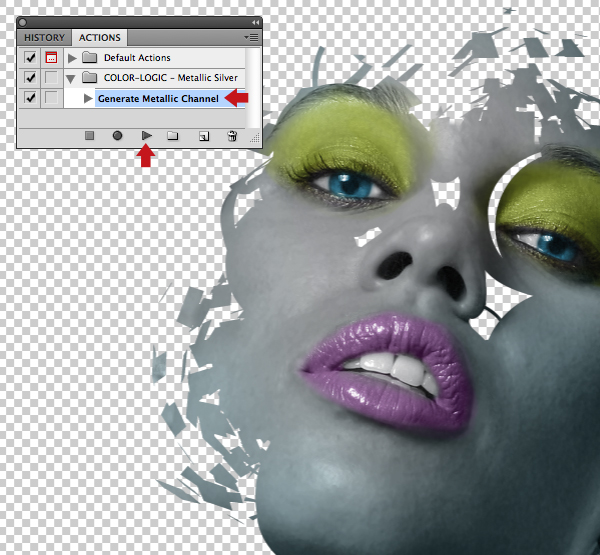
Task: Toggle dialog icon for Default Actions
Action: click(x=51, y=57)
